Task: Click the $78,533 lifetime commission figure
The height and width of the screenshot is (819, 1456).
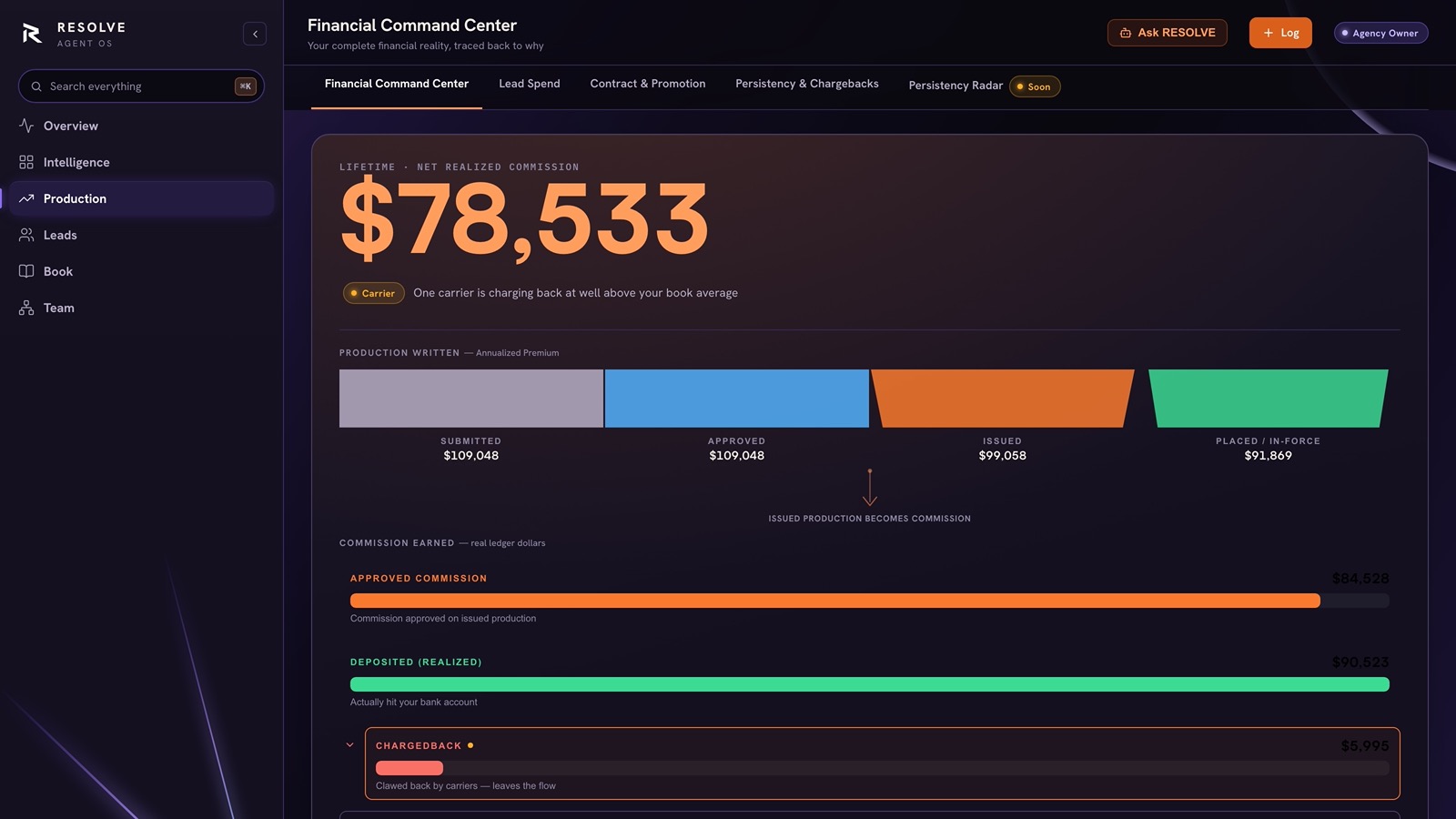Action: pos(525,220)
